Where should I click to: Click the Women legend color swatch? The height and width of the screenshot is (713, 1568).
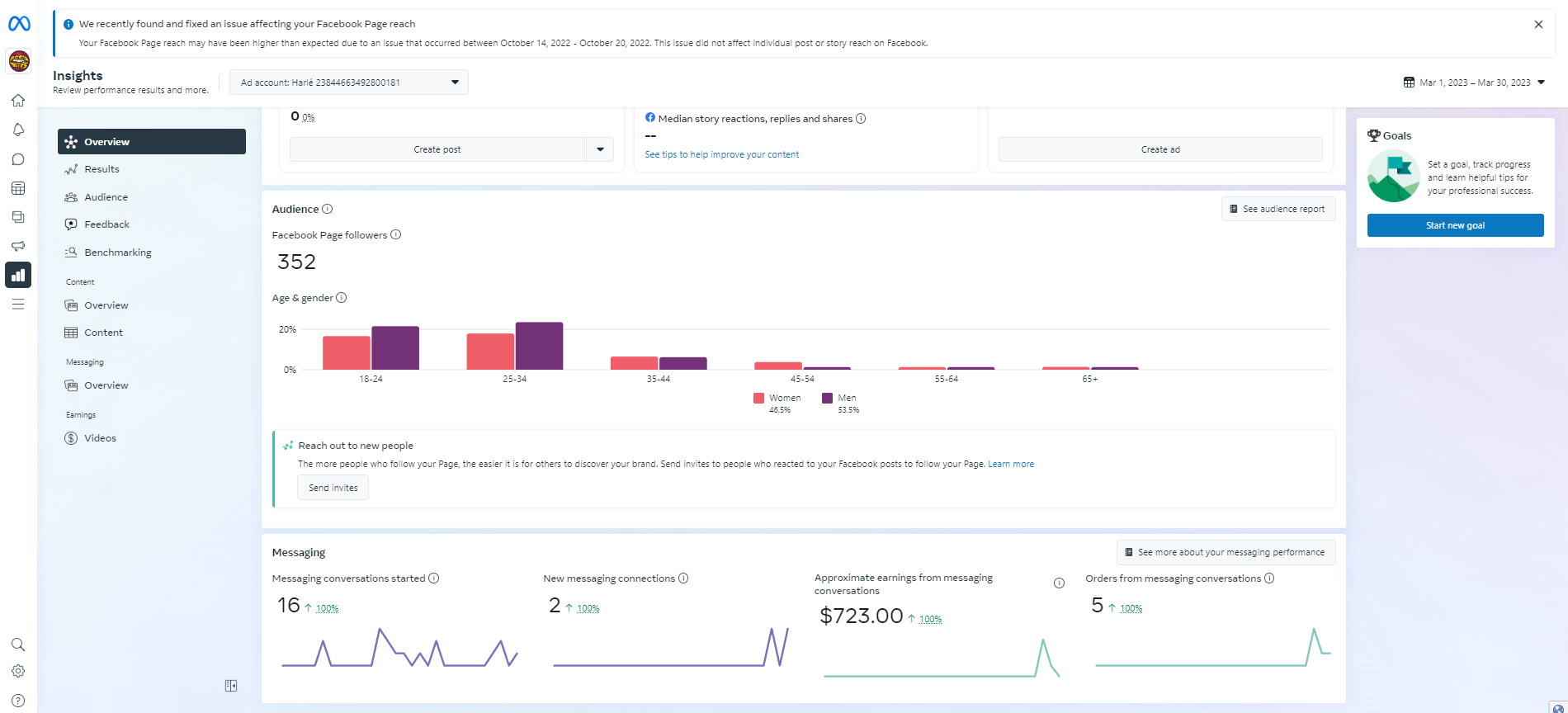[x=758, y=398]
